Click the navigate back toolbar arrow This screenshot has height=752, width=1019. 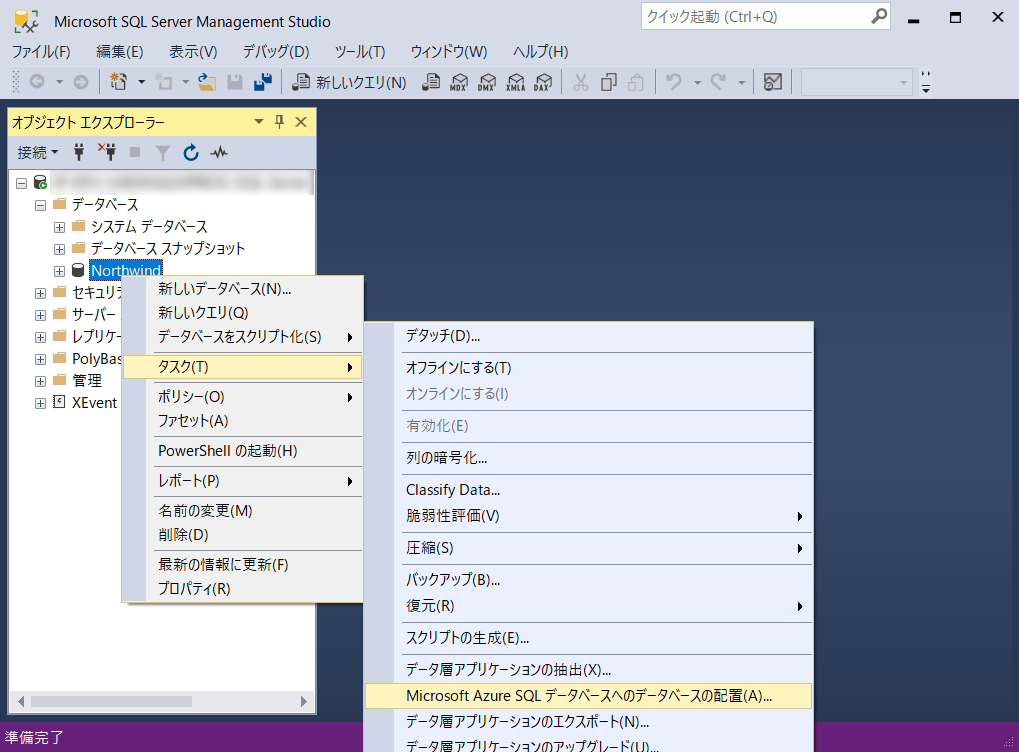click(x=37, y=82)
